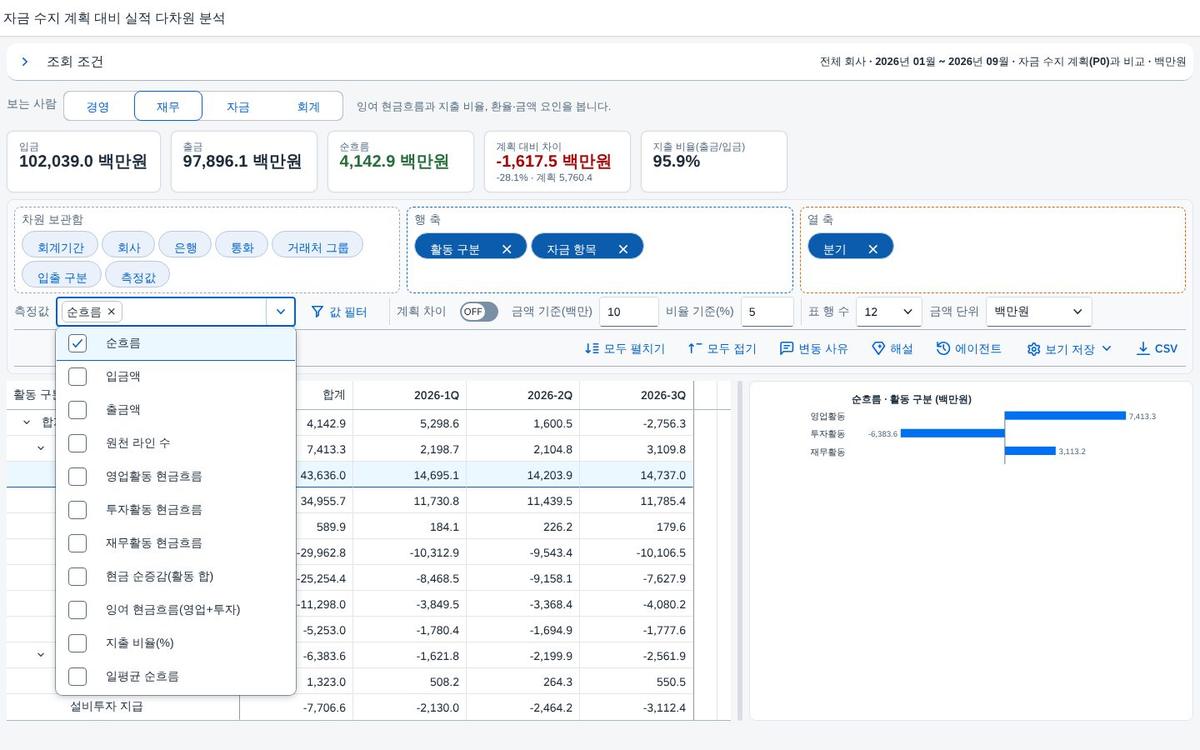Check the 원천 라인 수 checkbox
Screen dimensions: 1200x750
[x=77, y=443]
